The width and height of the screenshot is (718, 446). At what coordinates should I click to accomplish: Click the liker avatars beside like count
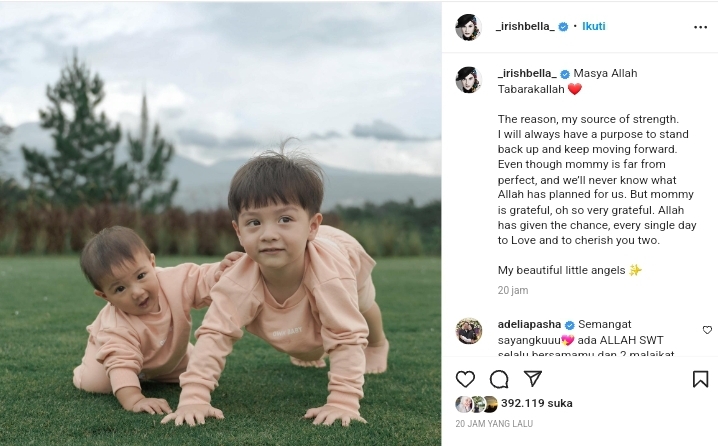476,404
